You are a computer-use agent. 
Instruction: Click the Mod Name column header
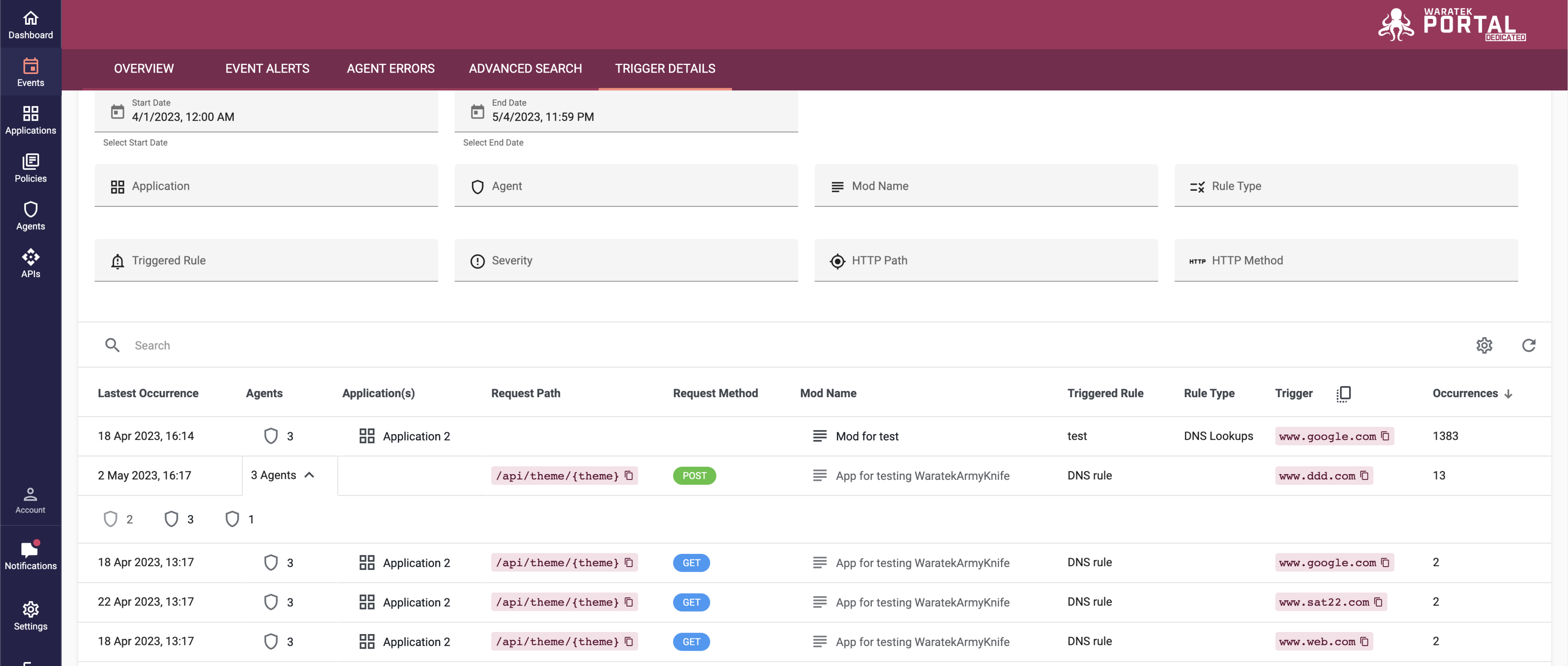tap(828, 394)
